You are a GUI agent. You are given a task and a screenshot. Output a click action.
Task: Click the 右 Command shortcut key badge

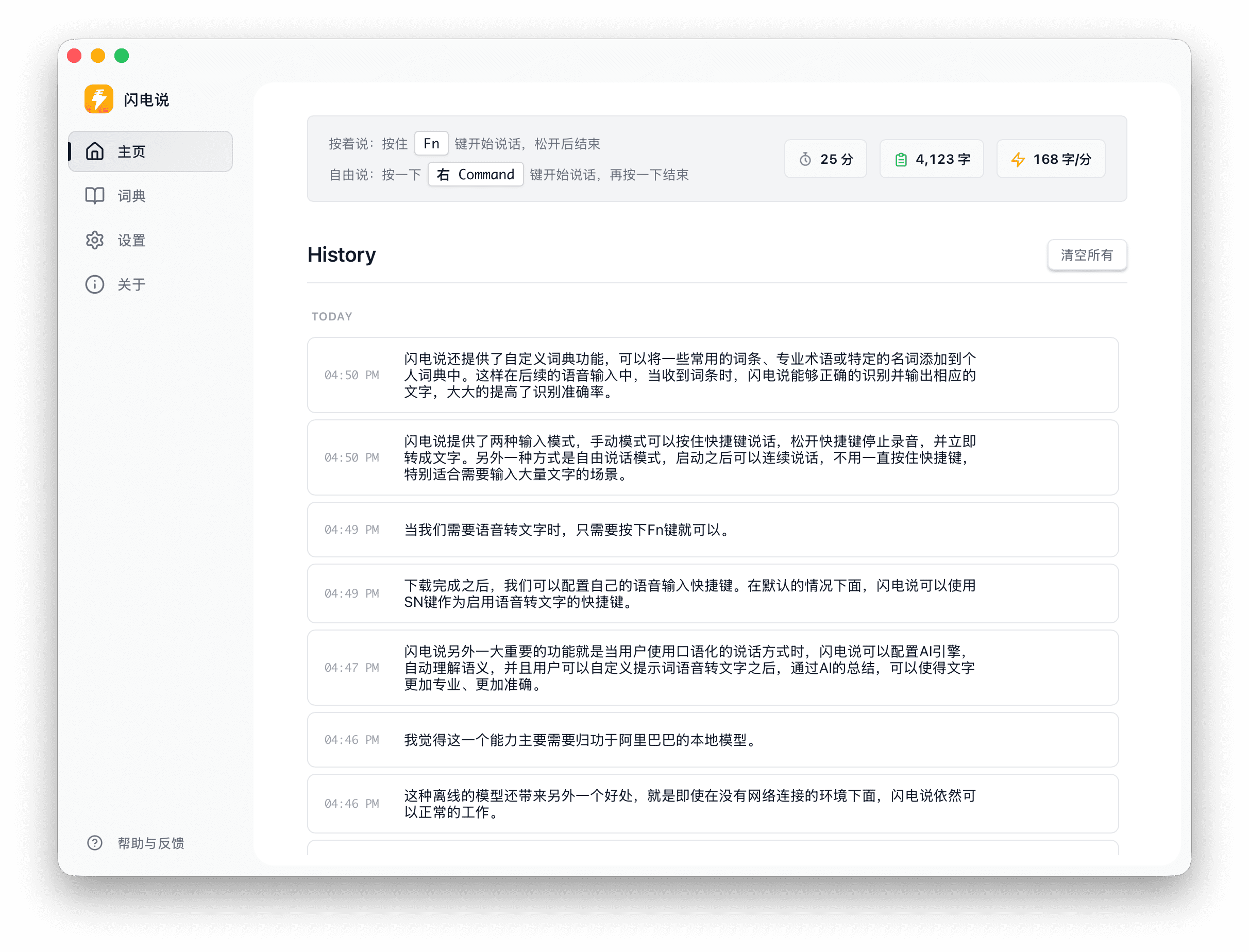pyautogui.click(x=476, y=175)
